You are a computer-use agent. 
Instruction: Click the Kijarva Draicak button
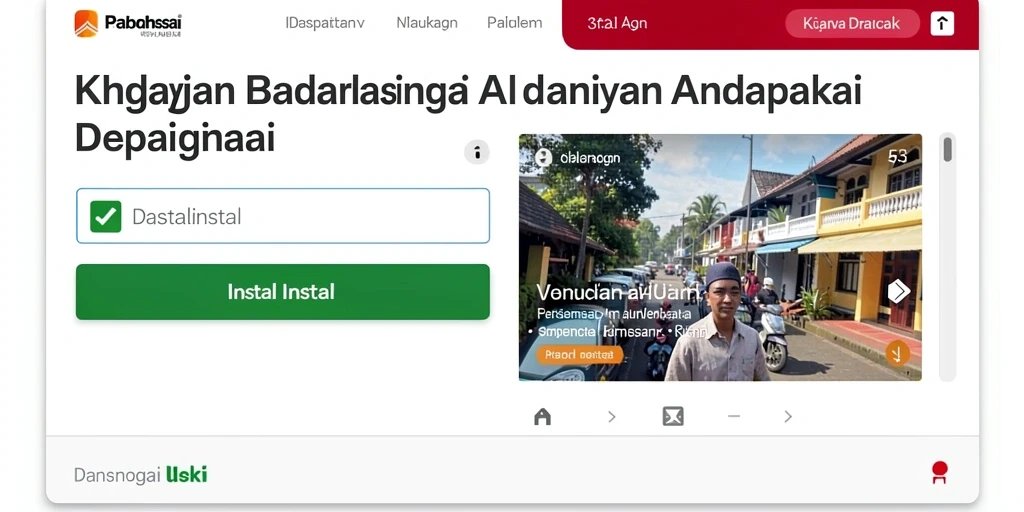(852, 24)
